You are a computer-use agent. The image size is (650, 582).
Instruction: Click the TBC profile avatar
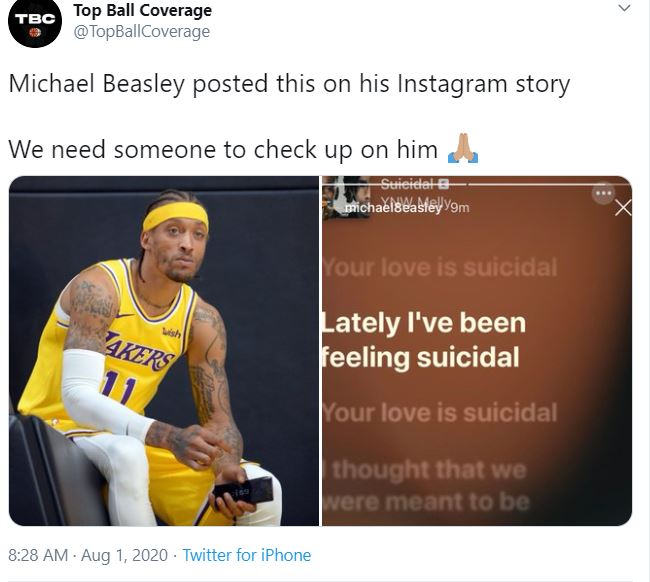pyautogui.click(x=36, y=22)
